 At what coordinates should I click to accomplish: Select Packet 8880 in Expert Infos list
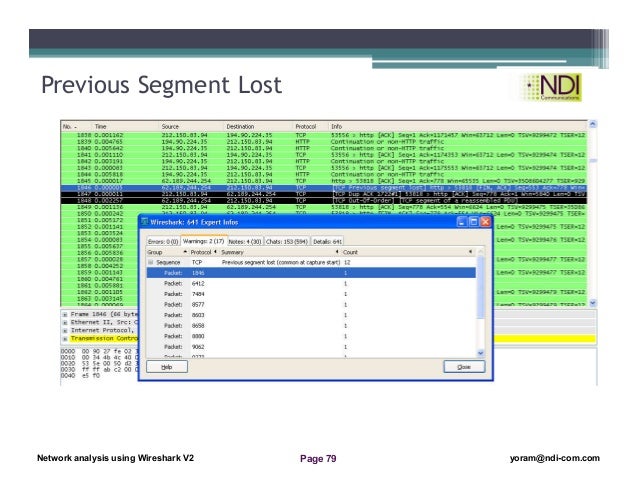[x=311, y=336]
